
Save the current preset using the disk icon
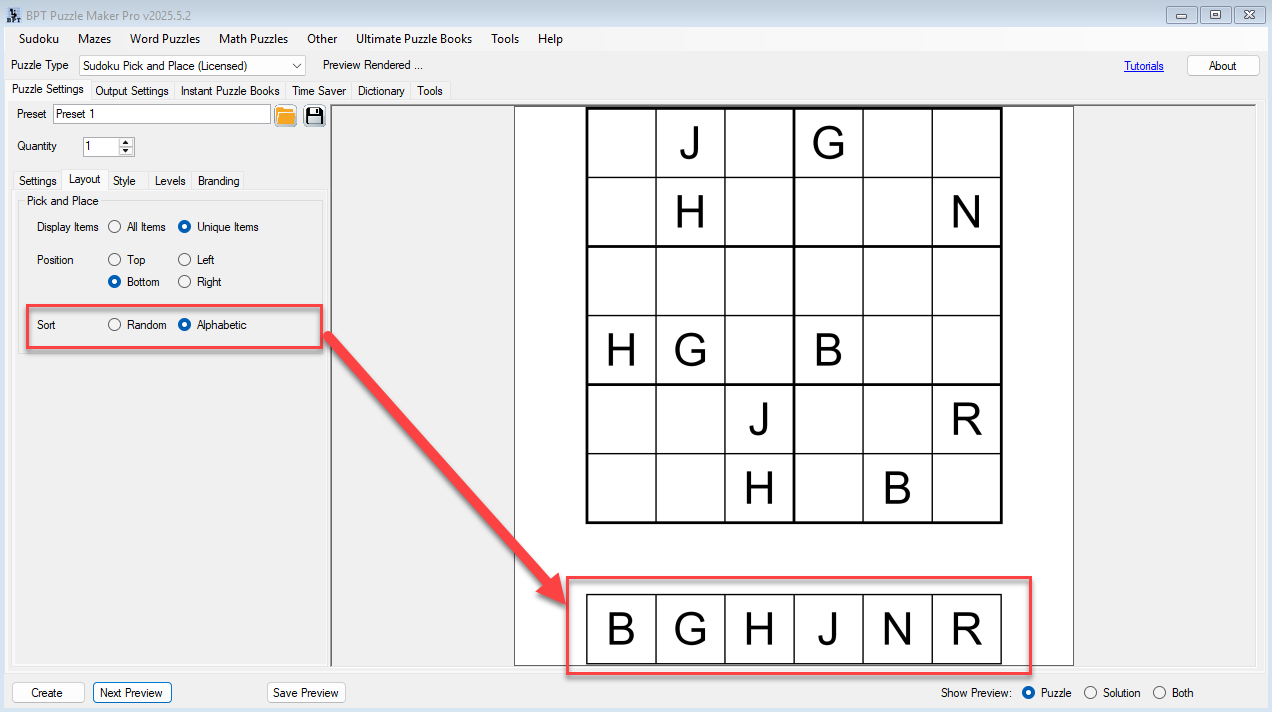[x=313, y=115]
